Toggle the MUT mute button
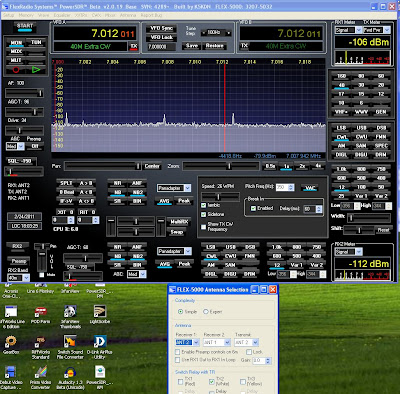 pos(16,60)
